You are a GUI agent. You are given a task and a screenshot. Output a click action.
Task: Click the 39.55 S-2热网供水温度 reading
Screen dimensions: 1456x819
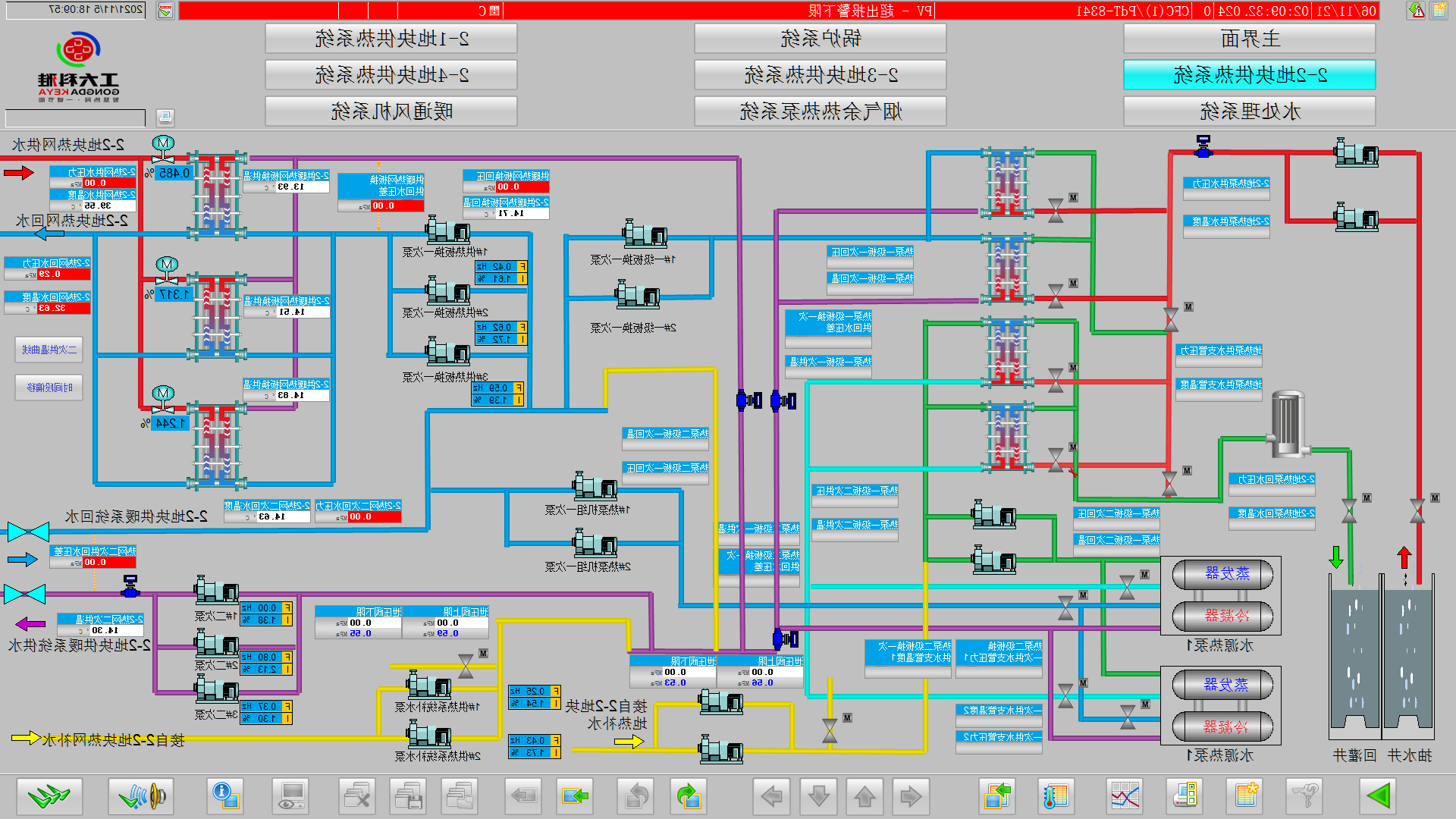[x=93, y=206]
